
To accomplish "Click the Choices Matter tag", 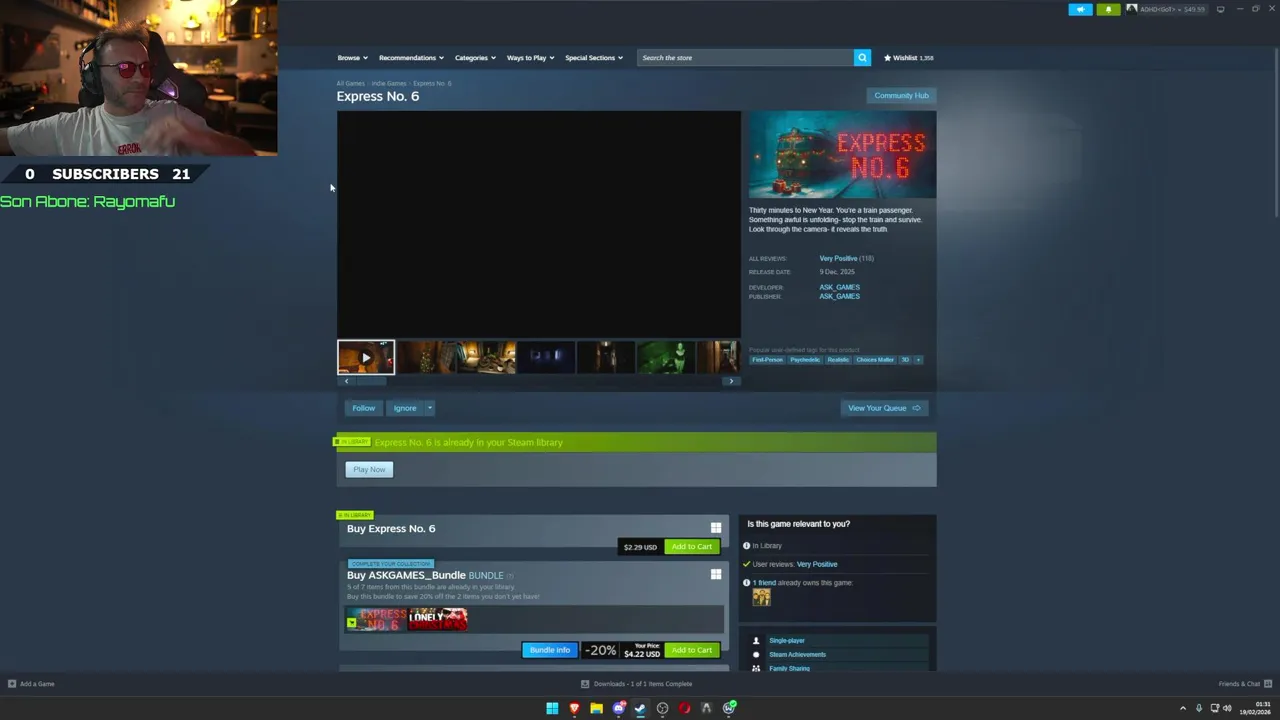I will [x=875, y=360].
